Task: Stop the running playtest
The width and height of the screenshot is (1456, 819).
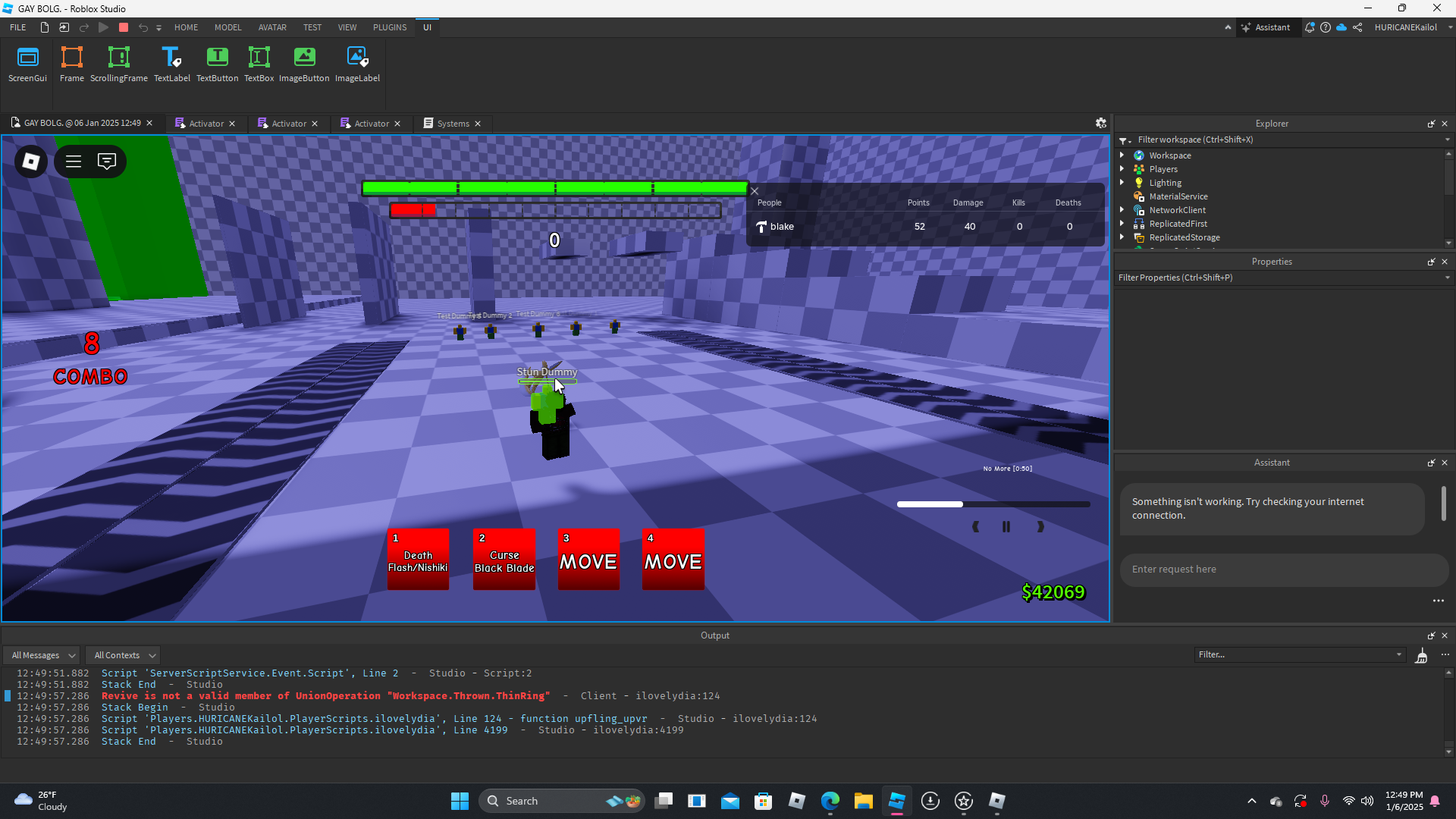Action: pyautogui.click(x=124, y=27)
